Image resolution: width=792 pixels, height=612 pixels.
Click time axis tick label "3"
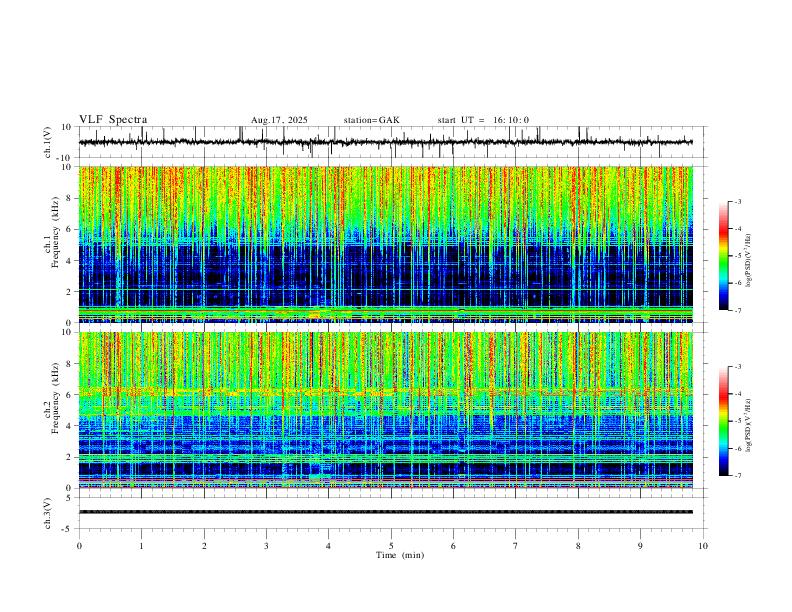click(x=266, y=546)
